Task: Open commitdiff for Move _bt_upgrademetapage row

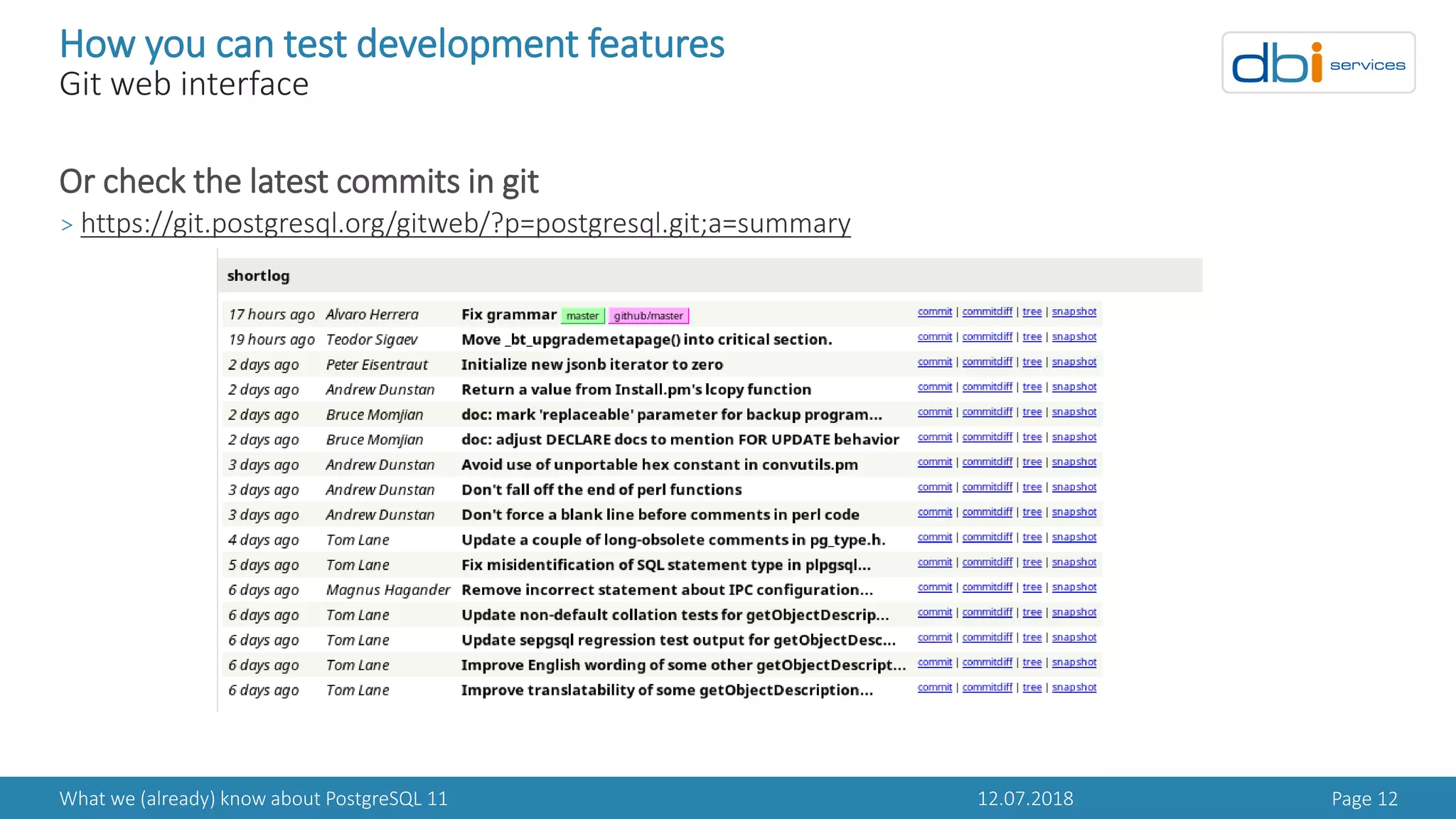Action: click(987, 336)
